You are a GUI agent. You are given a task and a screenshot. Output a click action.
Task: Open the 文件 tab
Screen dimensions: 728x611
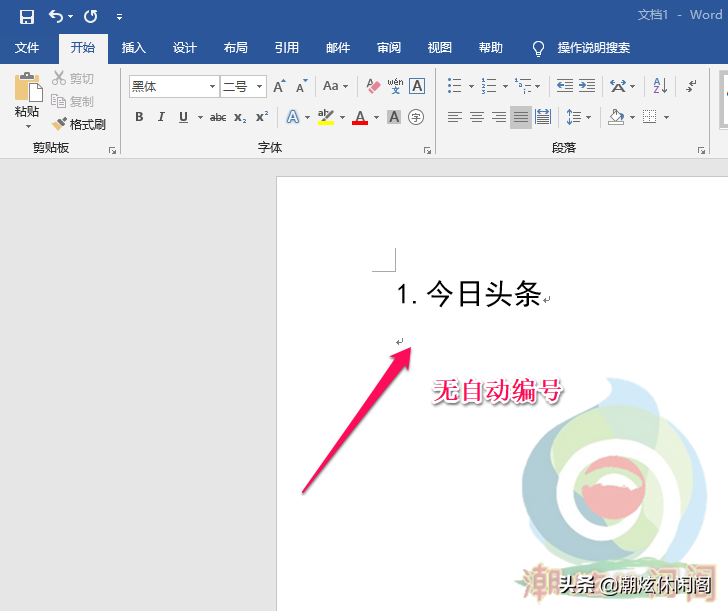pyautogui.click(x=27, y=47)
